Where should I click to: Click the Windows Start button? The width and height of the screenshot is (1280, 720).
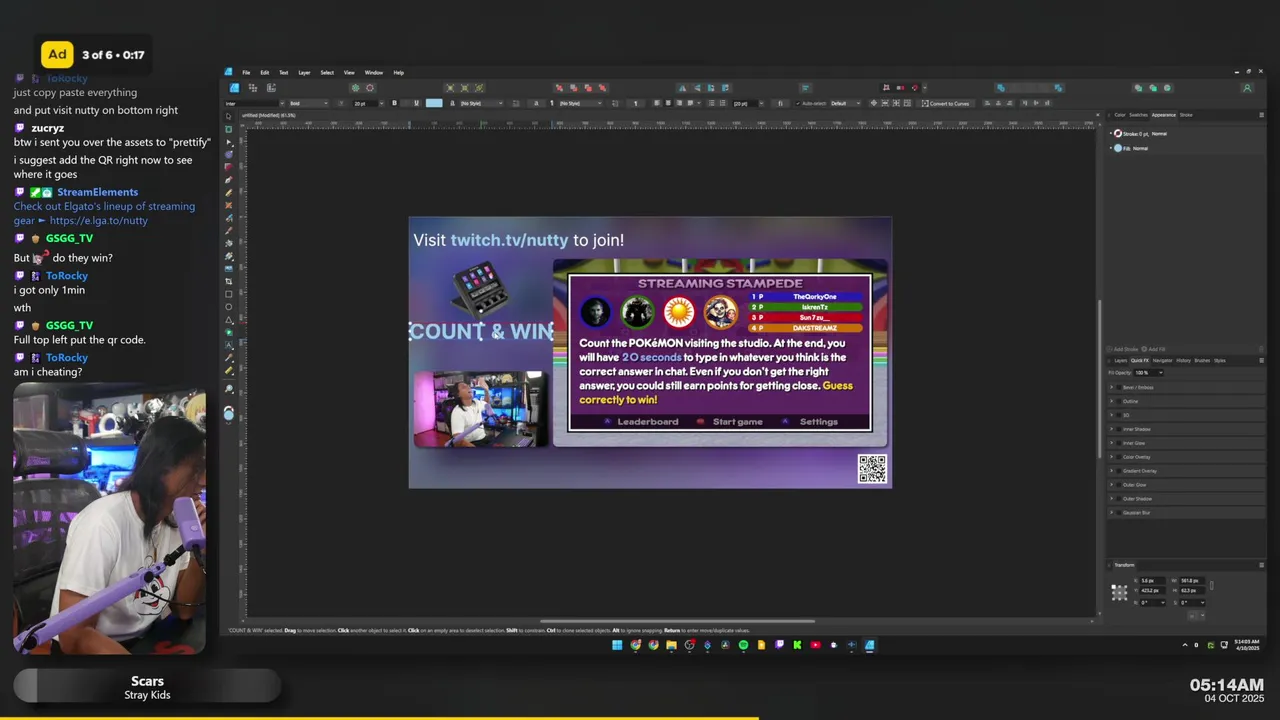point(617,645)
